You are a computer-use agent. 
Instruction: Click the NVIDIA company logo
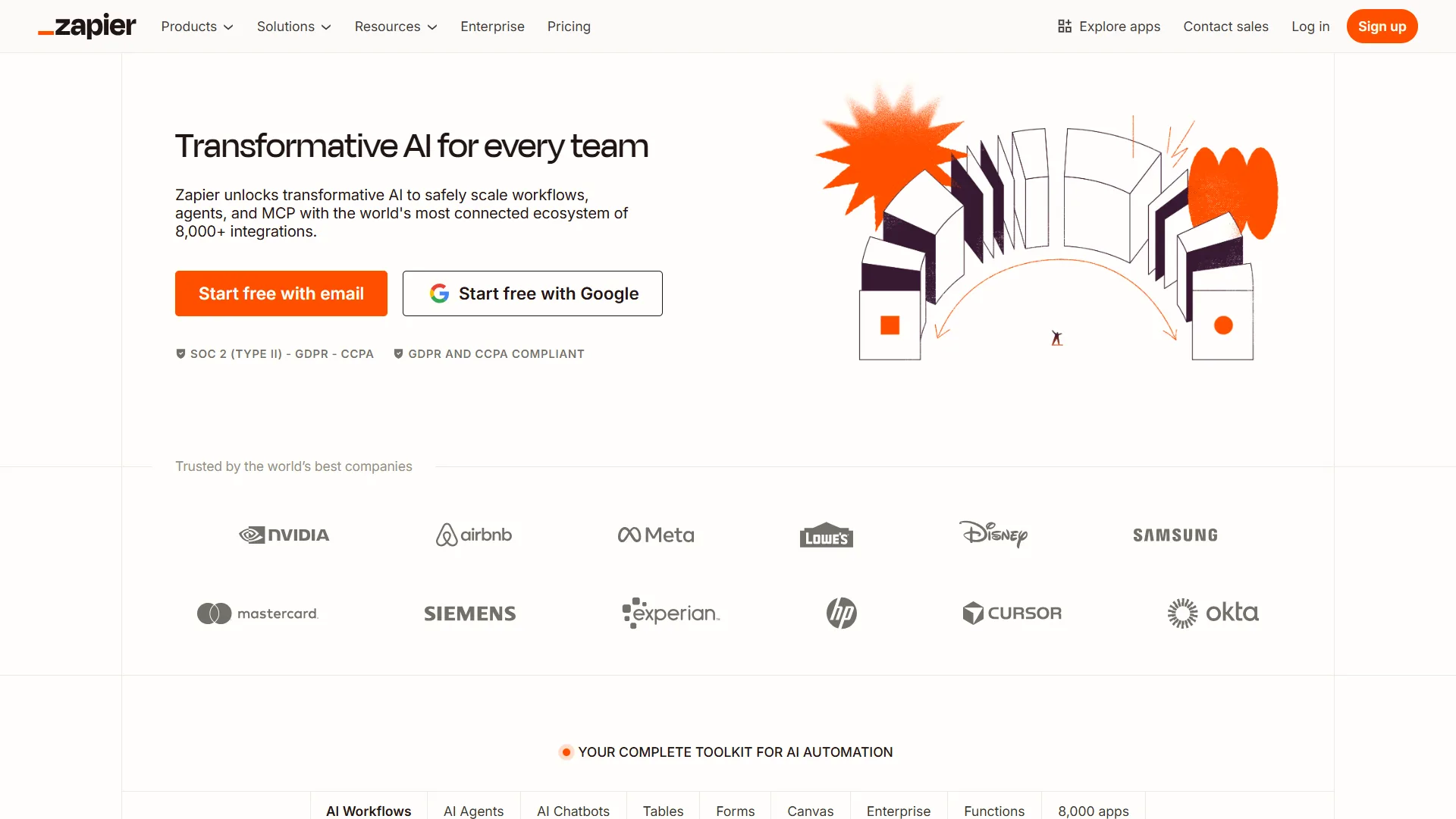pyautogui.click(x=283, y=535)
